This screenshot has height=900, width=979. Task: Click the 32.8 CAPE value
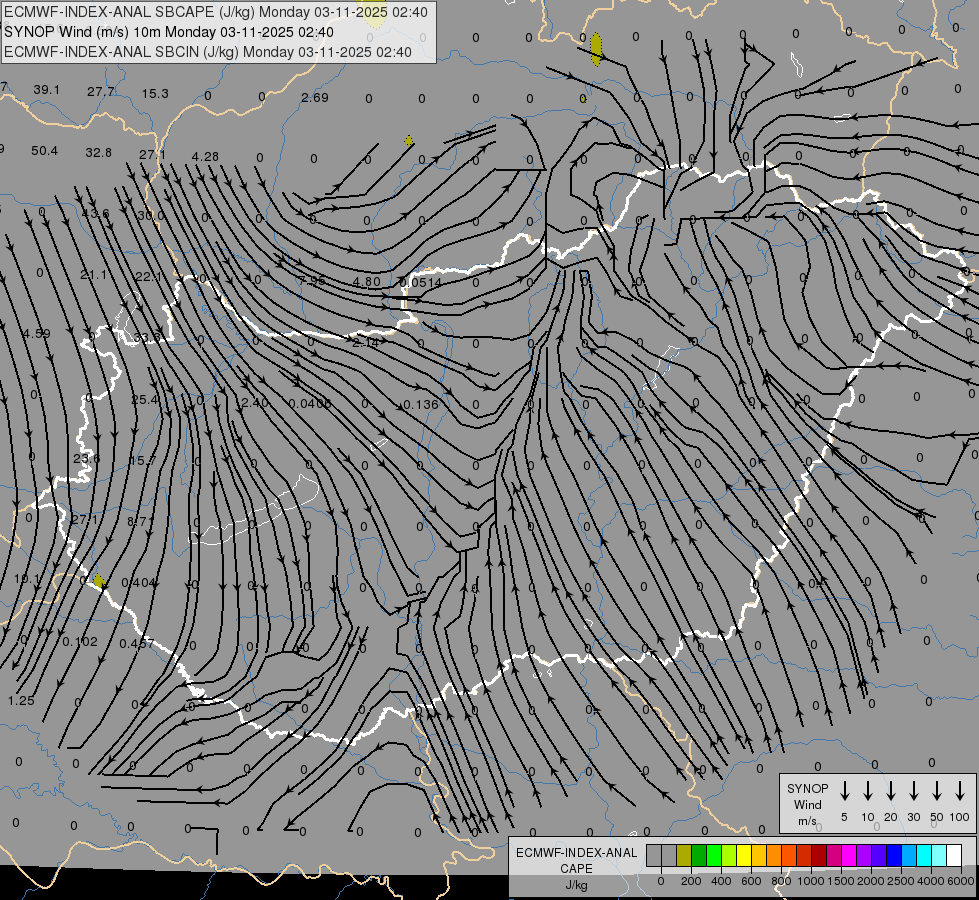pyautogui.click(x=99, y=153)
